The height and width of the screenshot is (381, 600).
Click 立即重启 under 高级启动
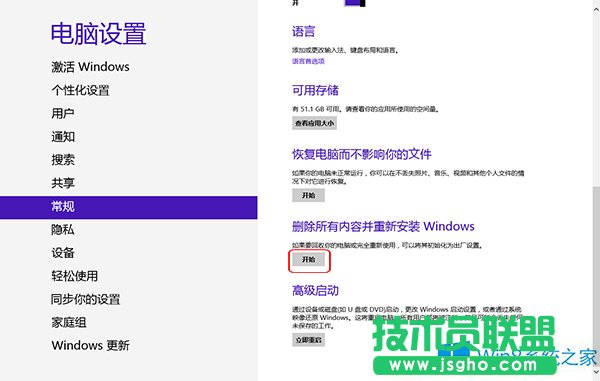(308, 340)
